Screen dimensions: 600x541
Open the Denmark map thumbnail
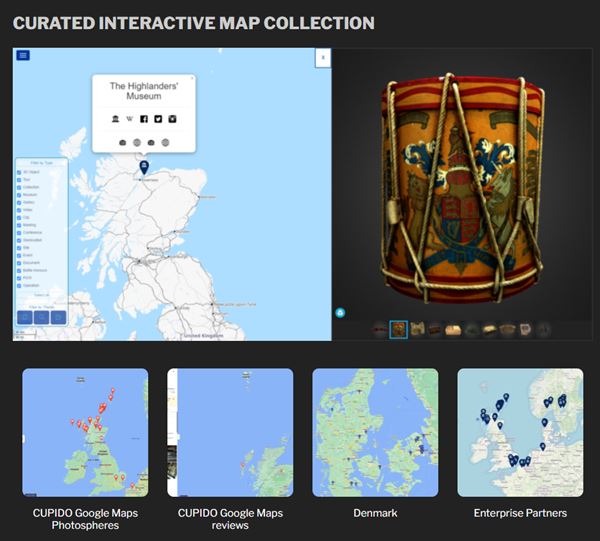375,433
